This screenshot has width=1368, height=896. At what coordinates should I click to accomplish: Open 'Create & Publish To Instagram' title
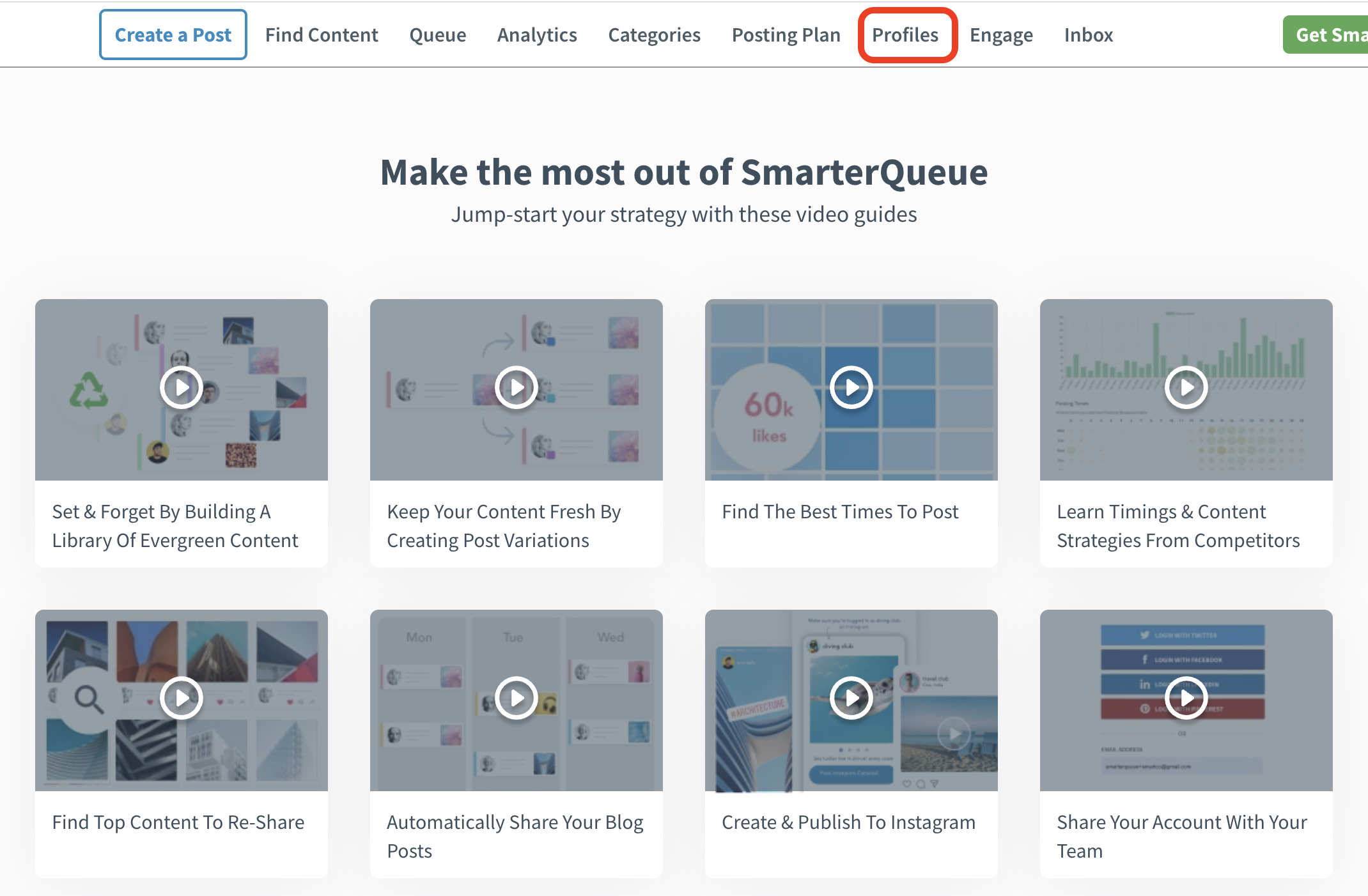tap(849, 823)
